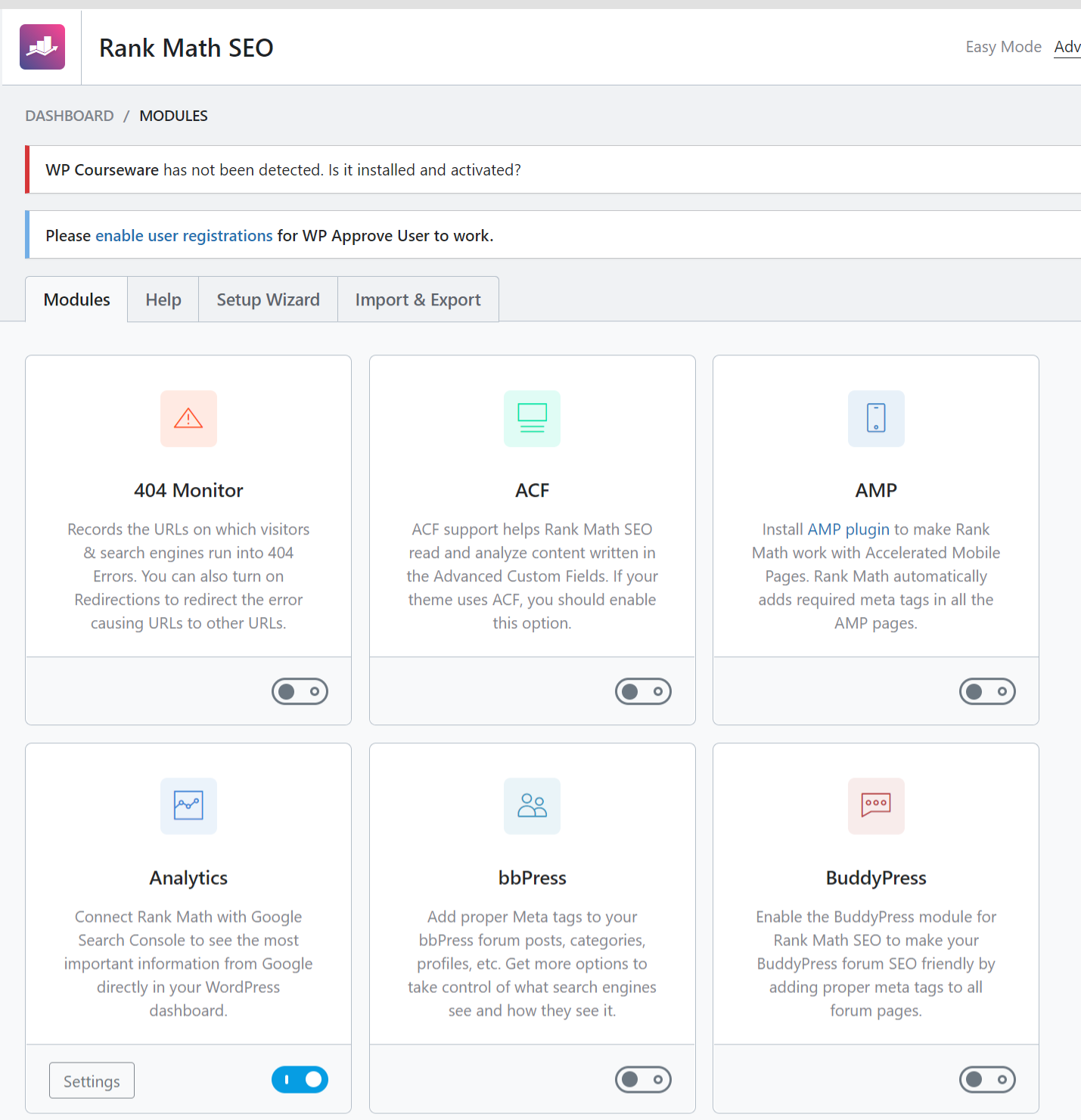
Task: Open Analytics Settings button
Action: 92,1081
